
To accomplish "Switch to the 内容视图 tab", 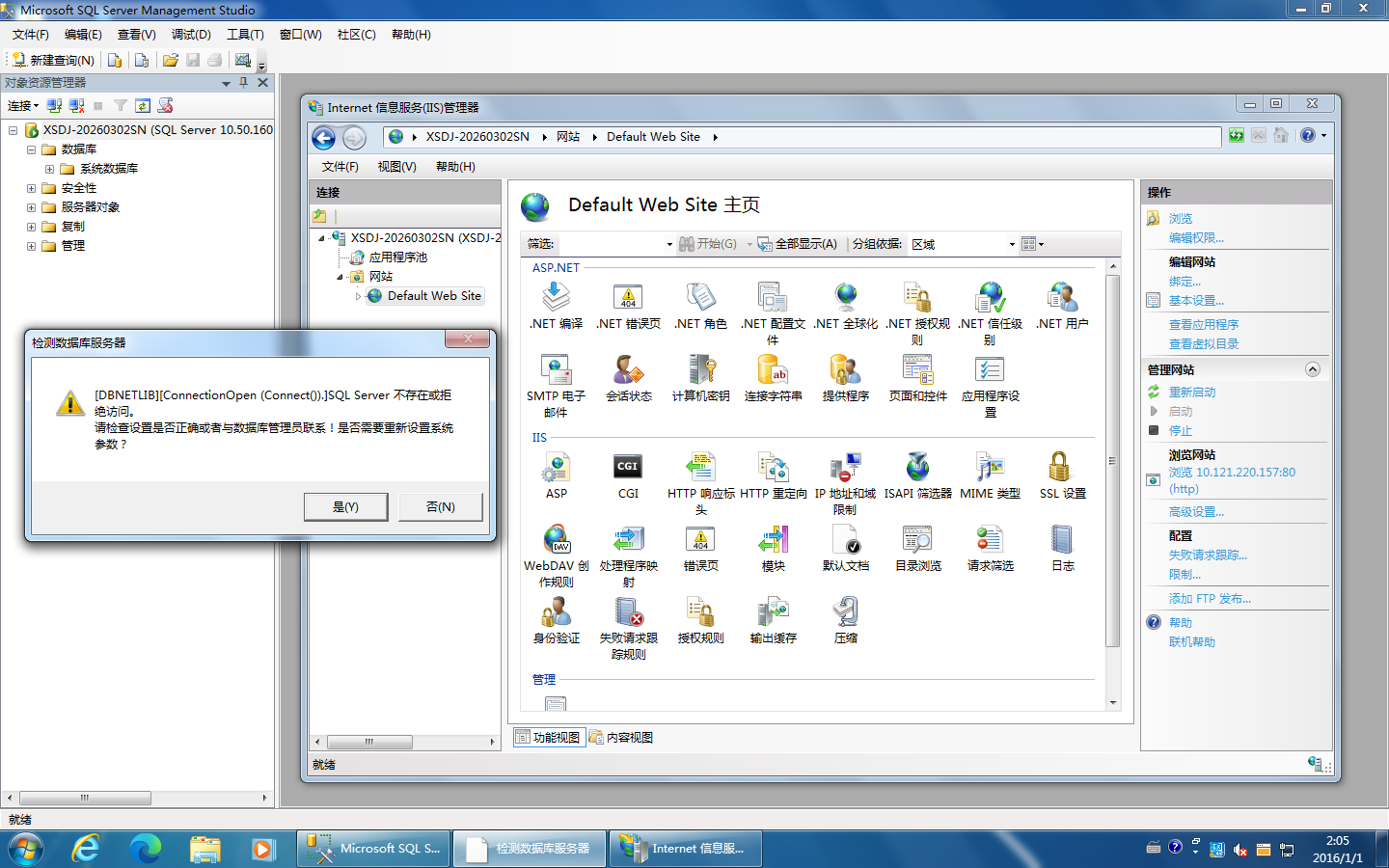I will point(621,738).
